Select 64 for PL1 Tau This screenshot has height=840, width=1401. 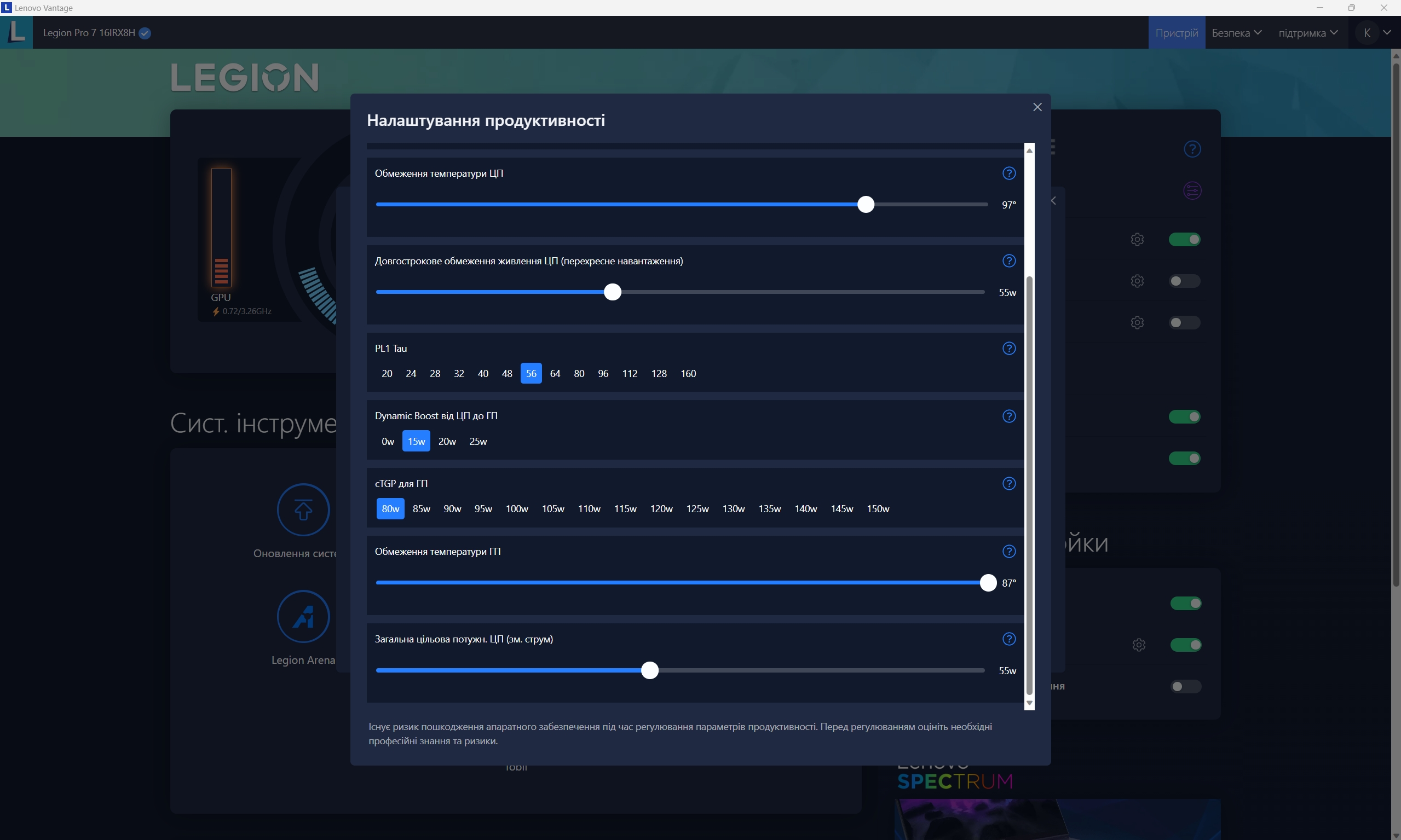555,374
